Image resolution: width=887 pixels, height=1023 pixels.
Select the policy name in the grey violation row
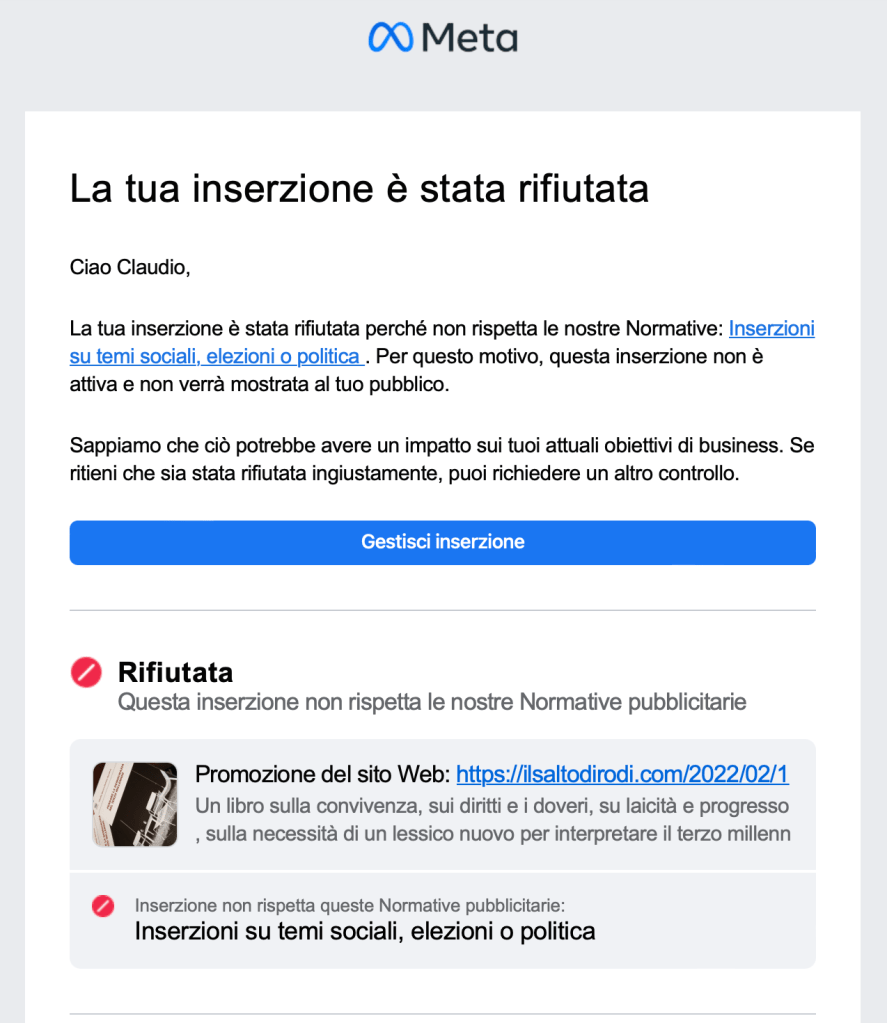point(365,932)
